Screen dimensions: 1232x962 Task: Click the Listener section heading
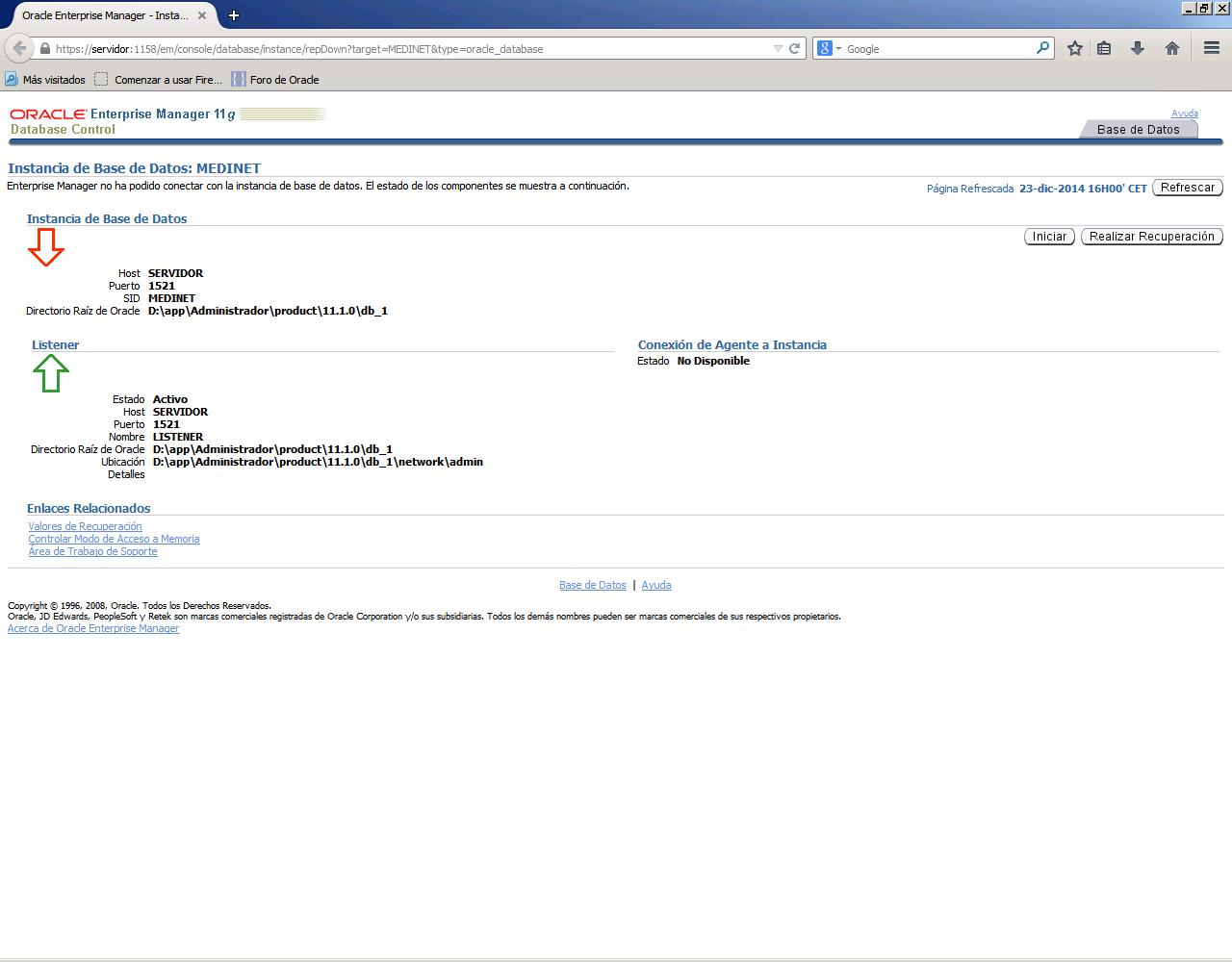55,344
